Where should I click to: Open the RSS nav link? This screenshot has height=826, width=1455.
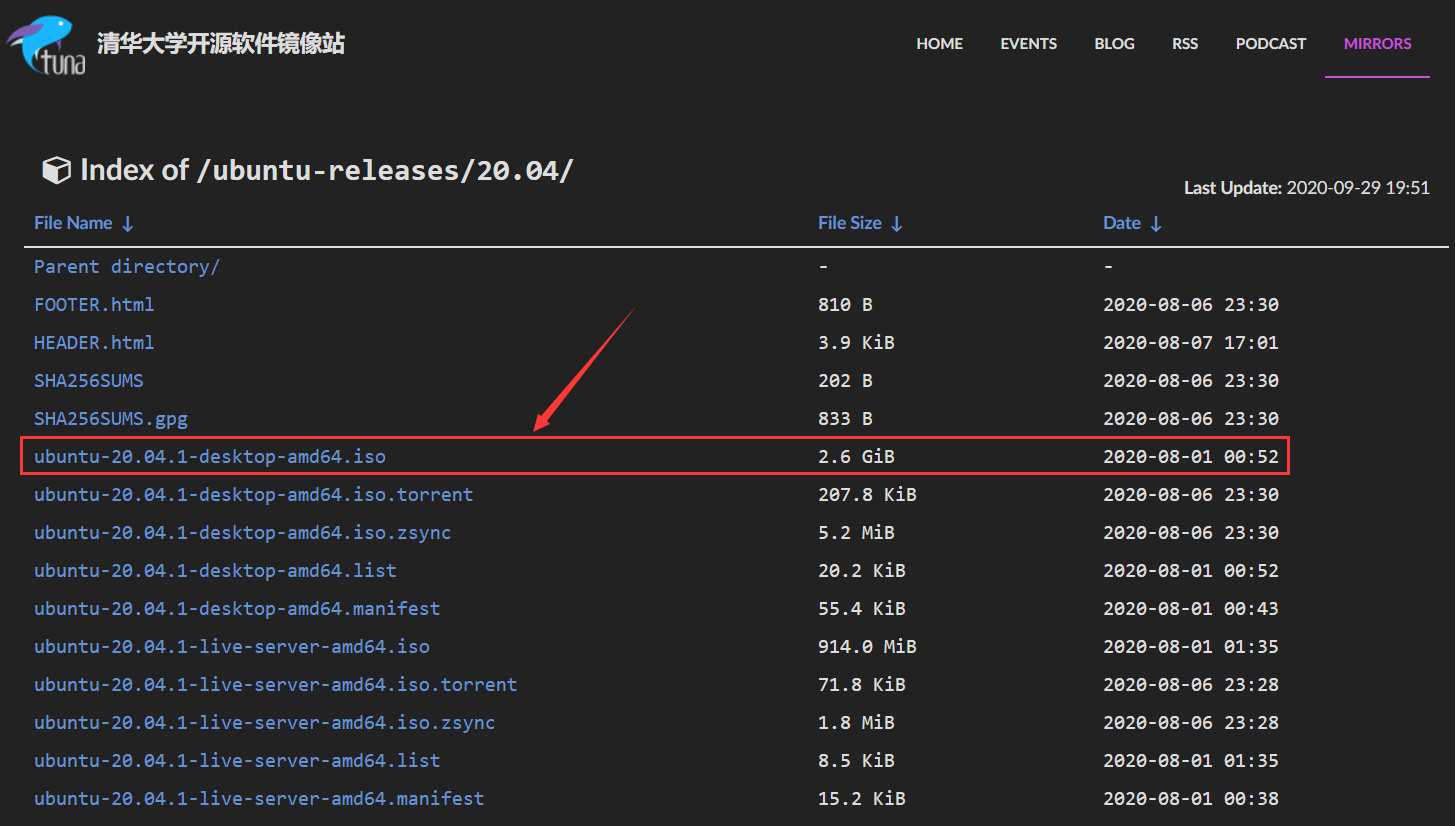pos(1185,44)
